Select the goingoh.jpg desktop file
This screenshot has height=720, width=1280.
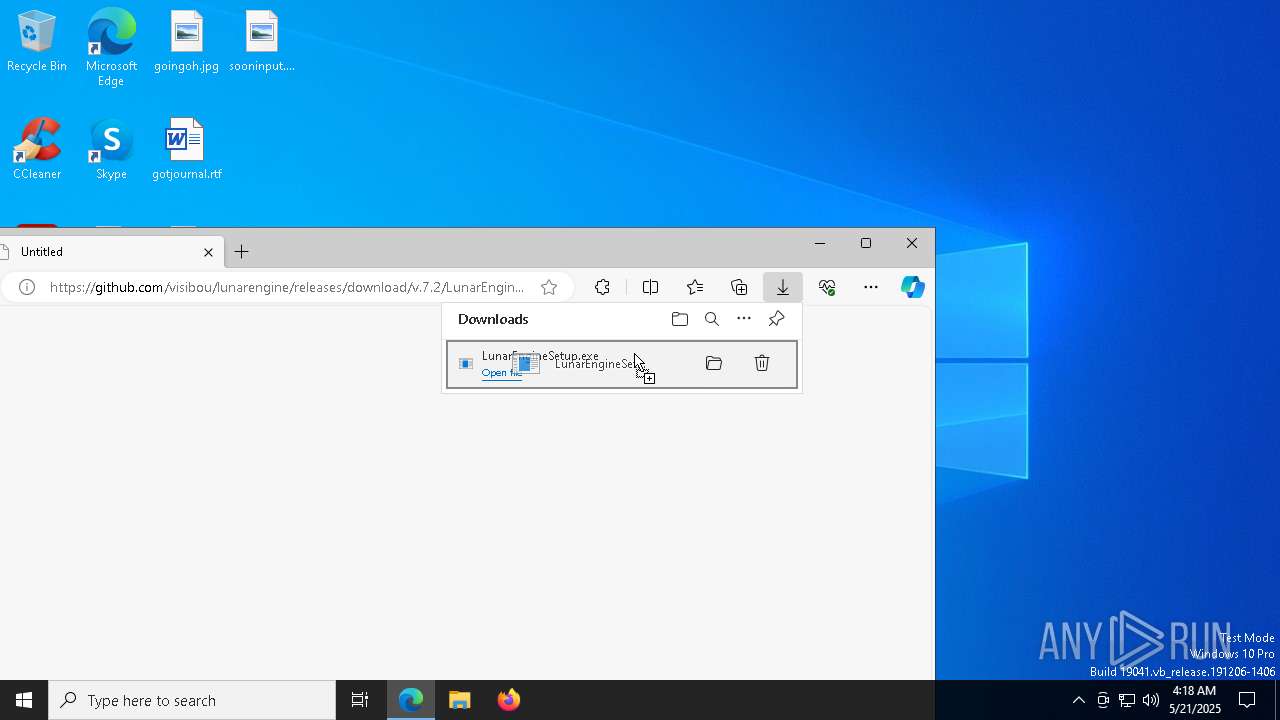click(x=186, y=41)
